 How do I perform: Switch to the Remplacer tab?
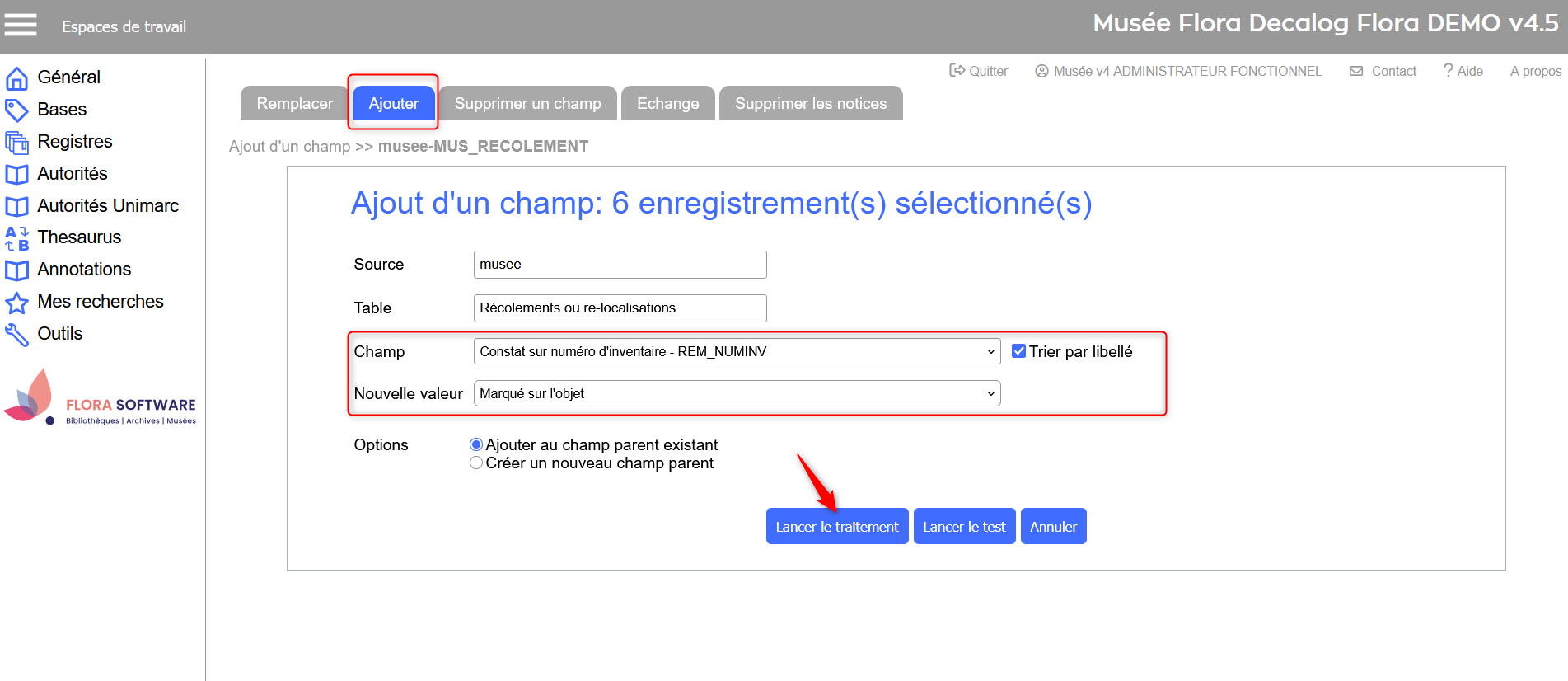click(x=294, y=103)
